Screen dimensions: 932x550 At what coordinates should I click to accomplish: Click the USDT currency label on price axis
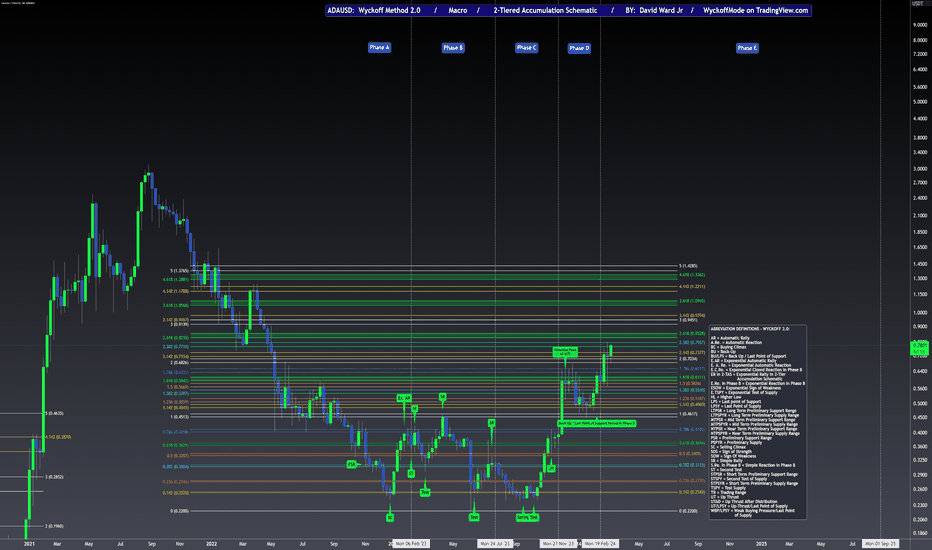[x=918, y=4]
